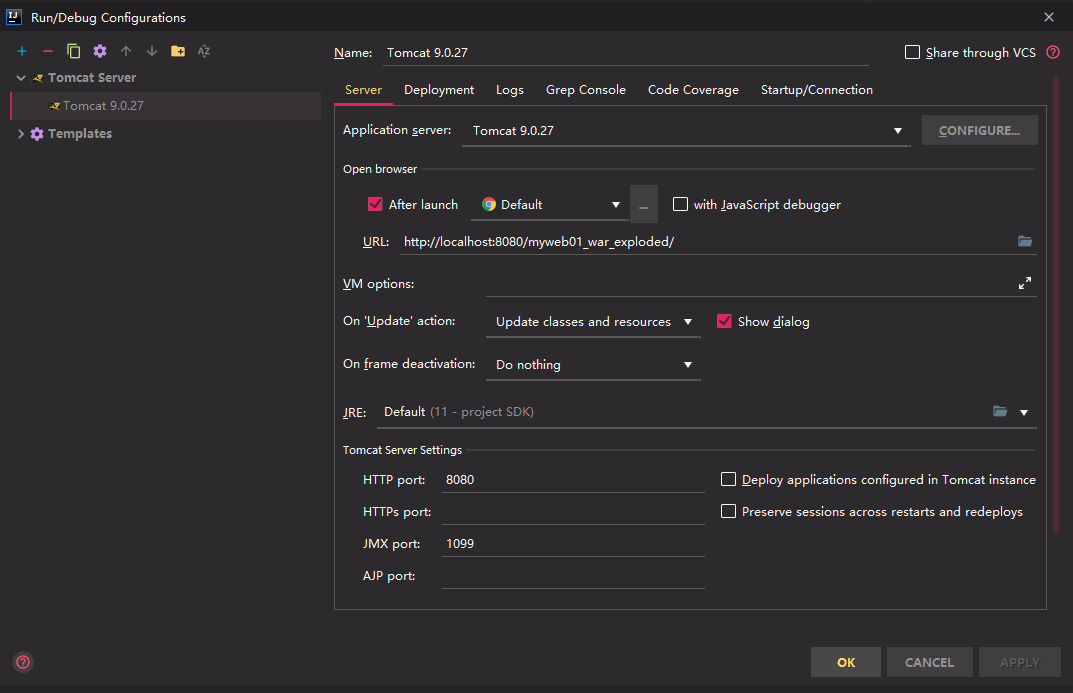
Task: Open browse folder icon in URL field
Action: pyautogui.click(x=1024, y=241)
